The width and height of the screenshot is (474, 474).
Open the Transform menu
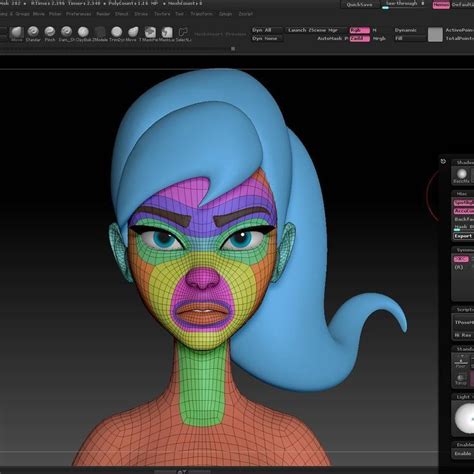(x=202, y=14)
